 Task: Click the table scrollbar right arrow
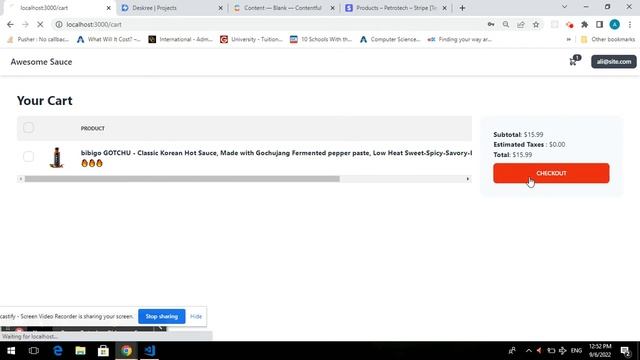point(468,179)
